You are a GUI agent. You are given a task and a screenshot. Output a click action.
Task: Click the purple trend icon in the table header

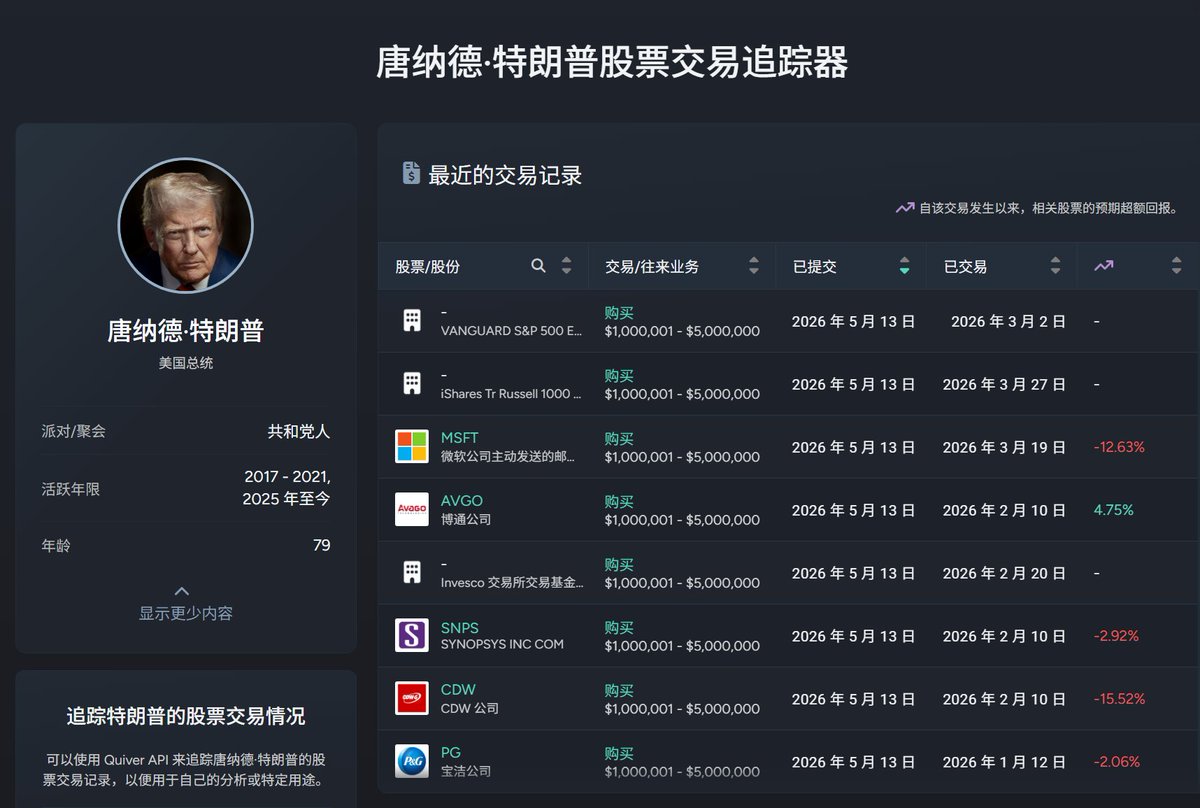click(x=1103, y=266)
